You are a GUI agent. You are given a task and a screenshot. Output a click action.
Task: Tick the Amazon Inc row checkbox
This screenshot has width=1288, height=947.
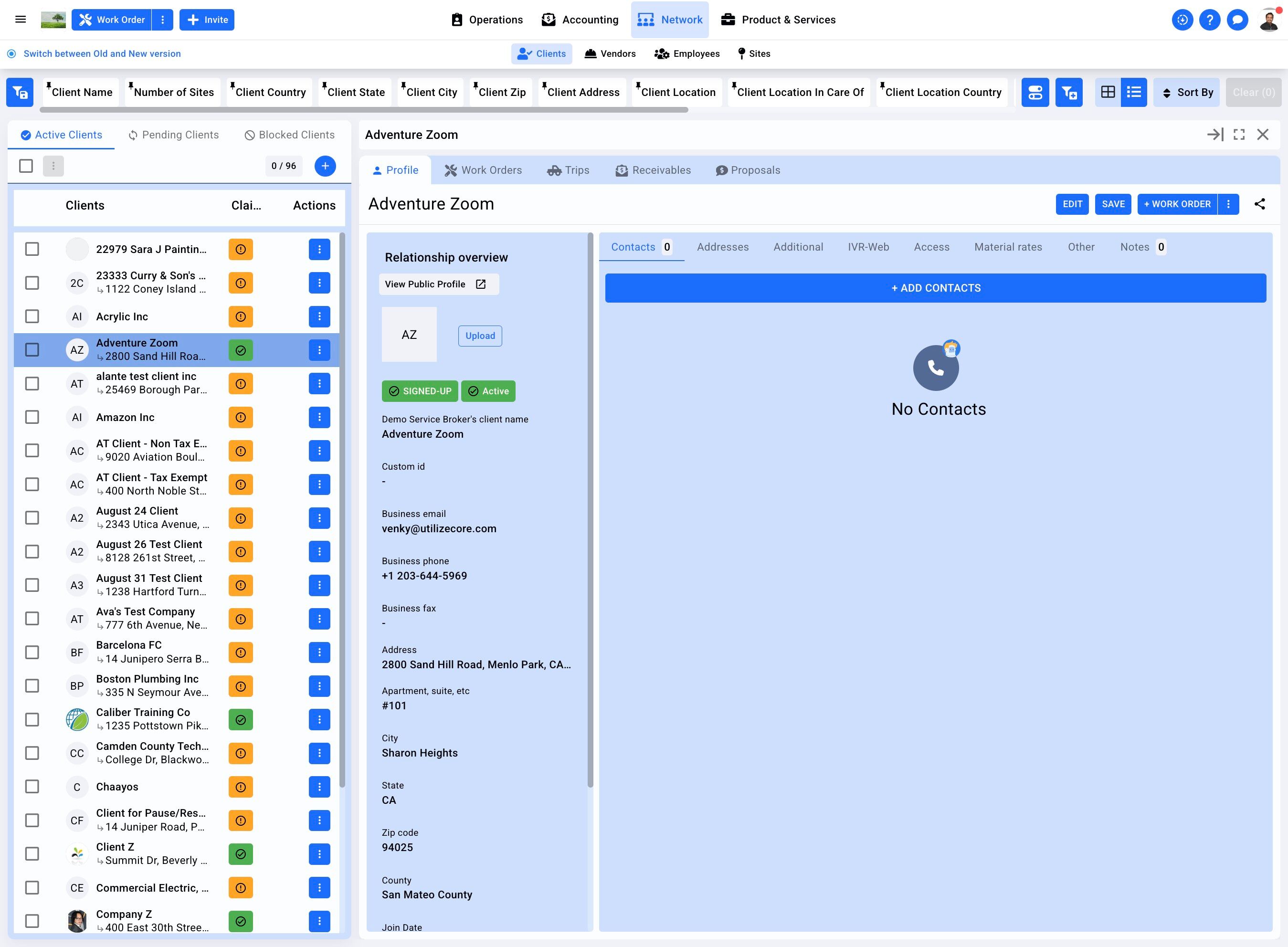pos(32,417)
